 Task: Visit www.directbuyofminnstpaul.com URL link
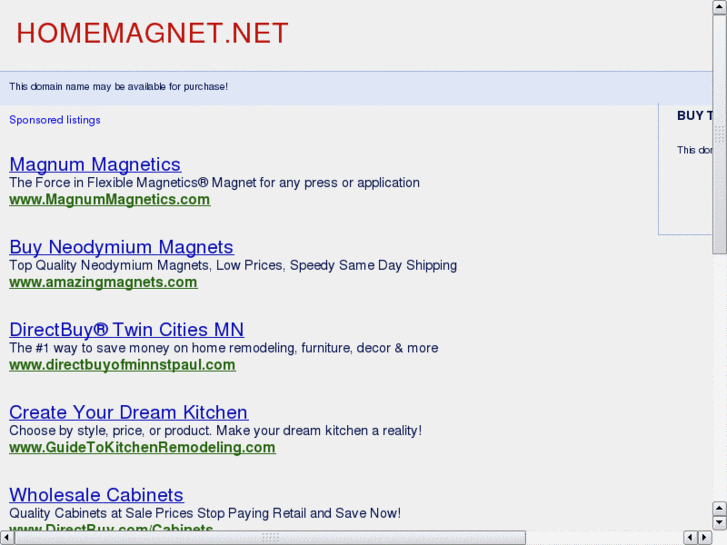click(122, 365)
